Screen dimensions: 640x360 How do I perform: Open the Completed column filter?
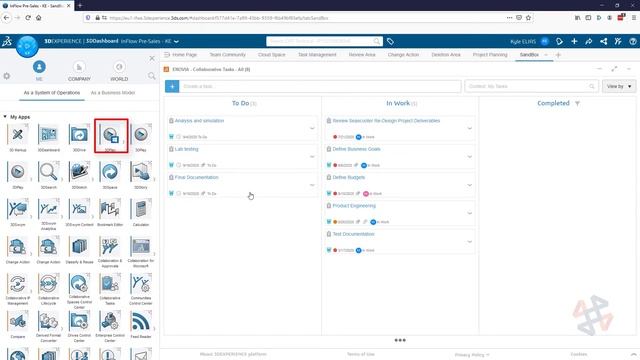tap(577, 103)
